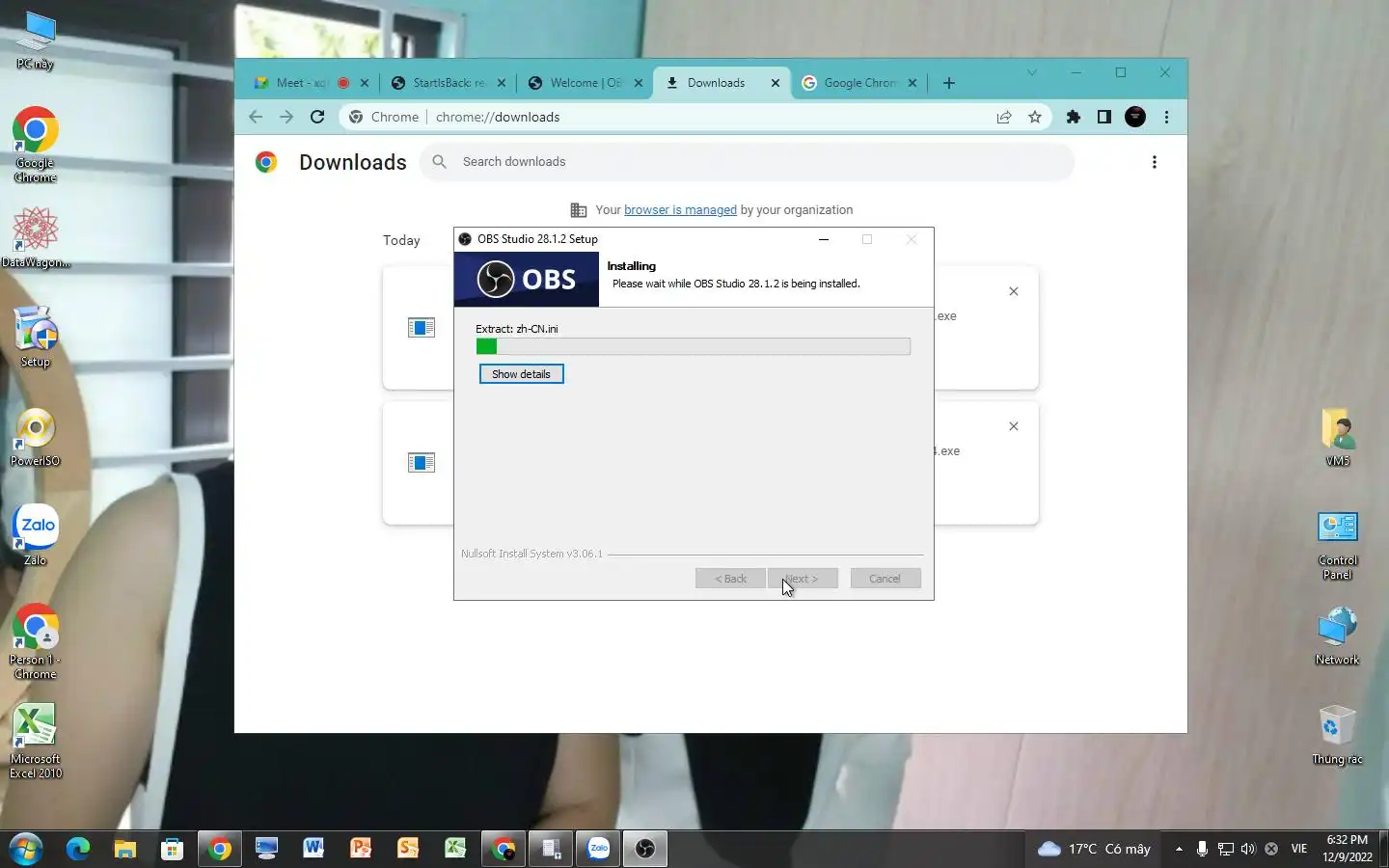Click the Search downloads field
This screenshot has width=1389, height=868.
(747, 162)
